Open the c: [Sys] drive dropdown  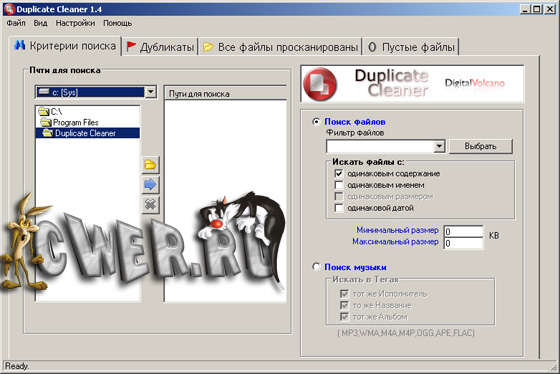tap(151, 92)
